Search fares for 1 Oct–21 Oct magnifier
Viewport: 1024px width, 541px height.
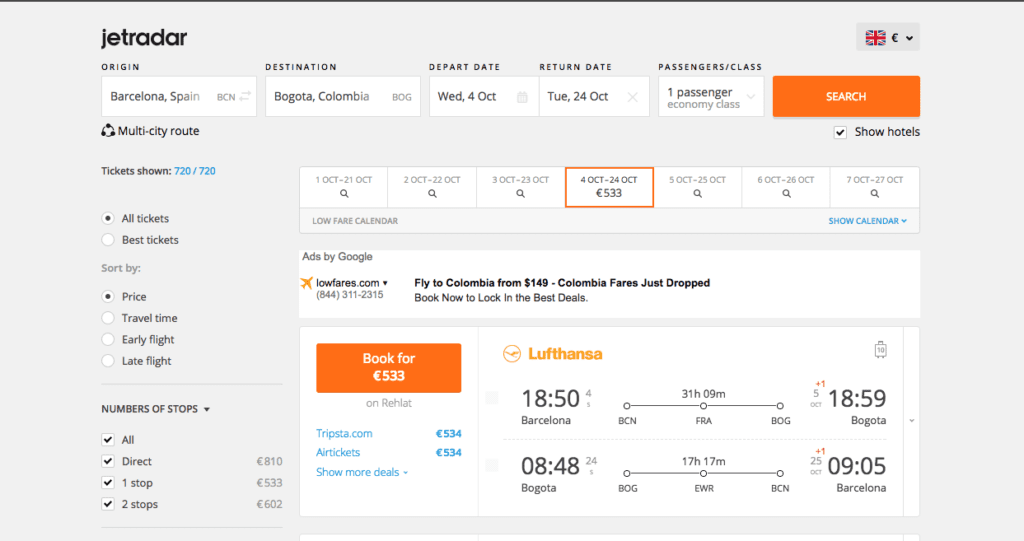pos(344,193)
